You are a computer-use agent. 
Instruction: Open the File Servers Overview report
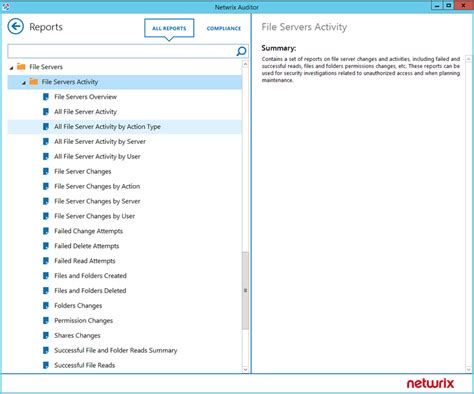coord(85,97)
